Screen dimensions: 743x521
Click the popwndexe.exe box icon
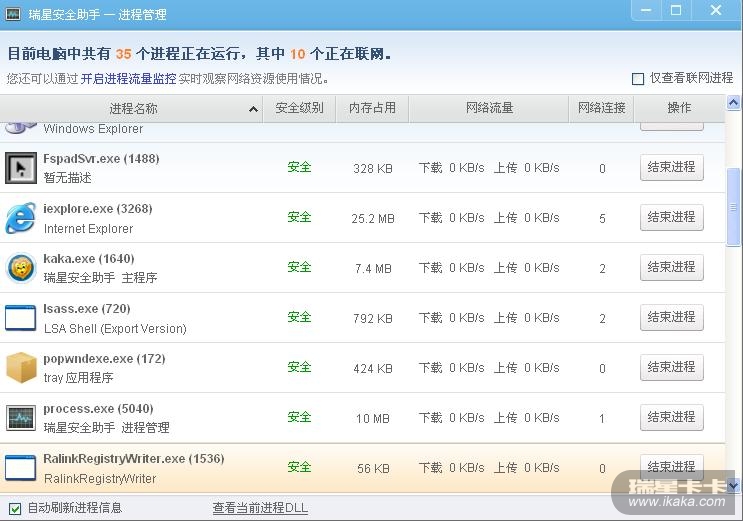pos(20,368)
